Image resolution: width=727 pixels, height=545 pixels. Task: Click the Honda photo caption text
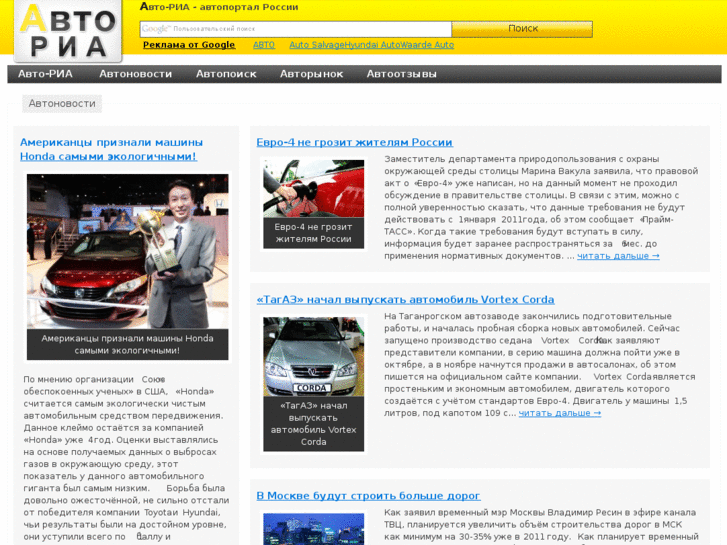pos(128,345)
